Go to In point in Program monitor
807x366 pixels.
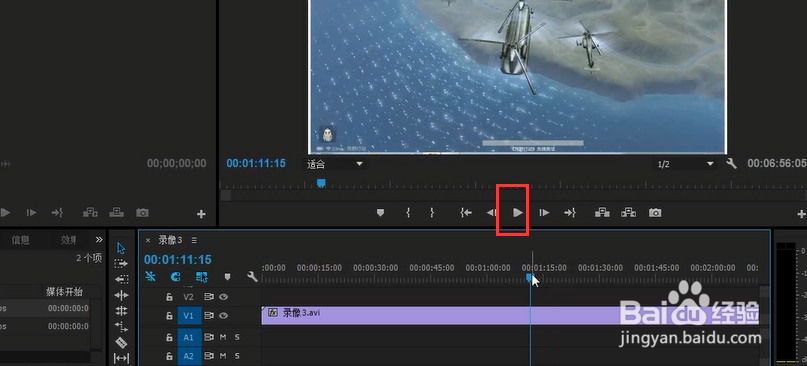[x=466, y=213]
